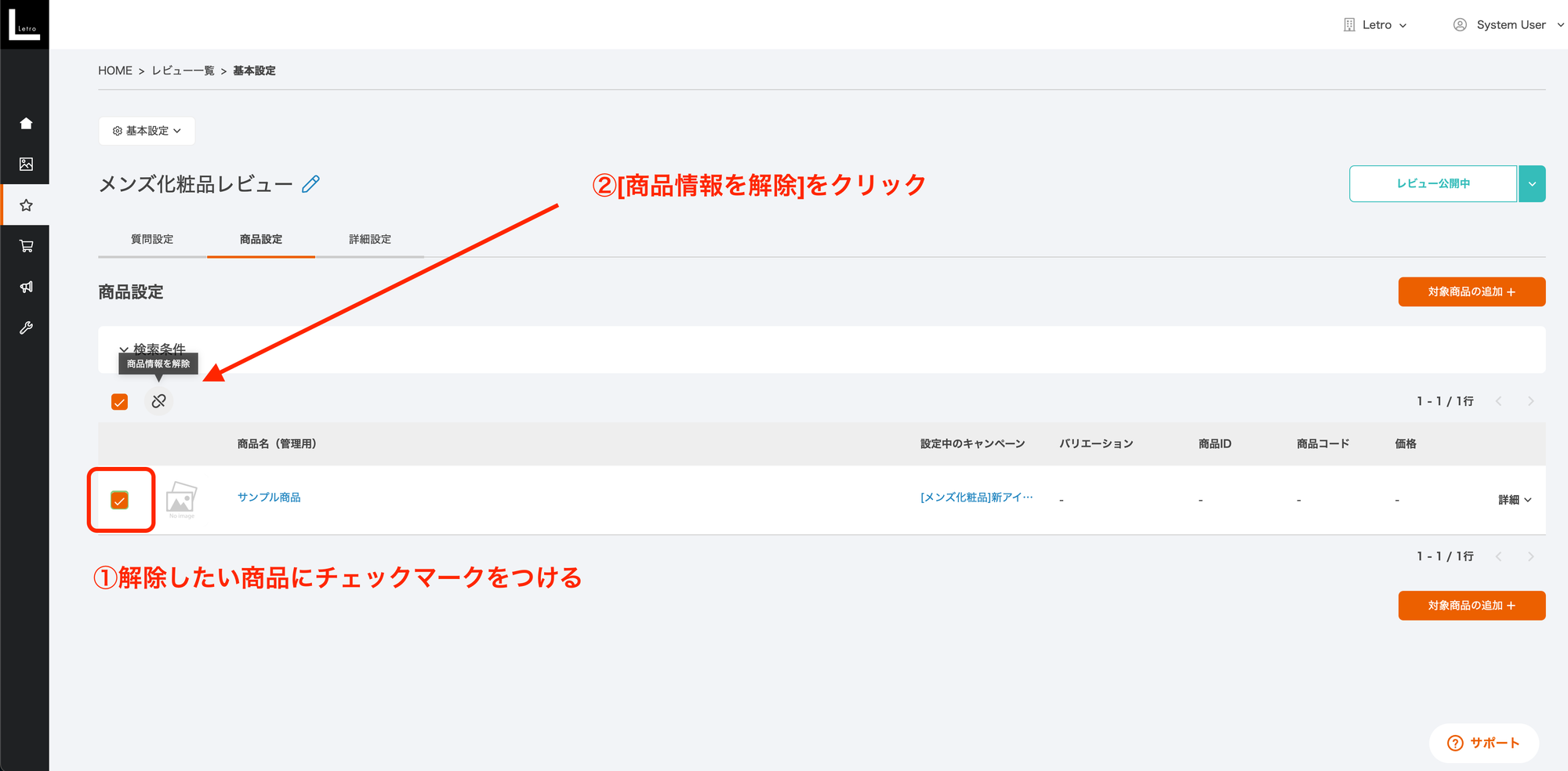Image resolution: width=1568 pixels, height=771 pixels.
Task: Toggle the select-all checkbox above the table
Action: click(120, 401)
